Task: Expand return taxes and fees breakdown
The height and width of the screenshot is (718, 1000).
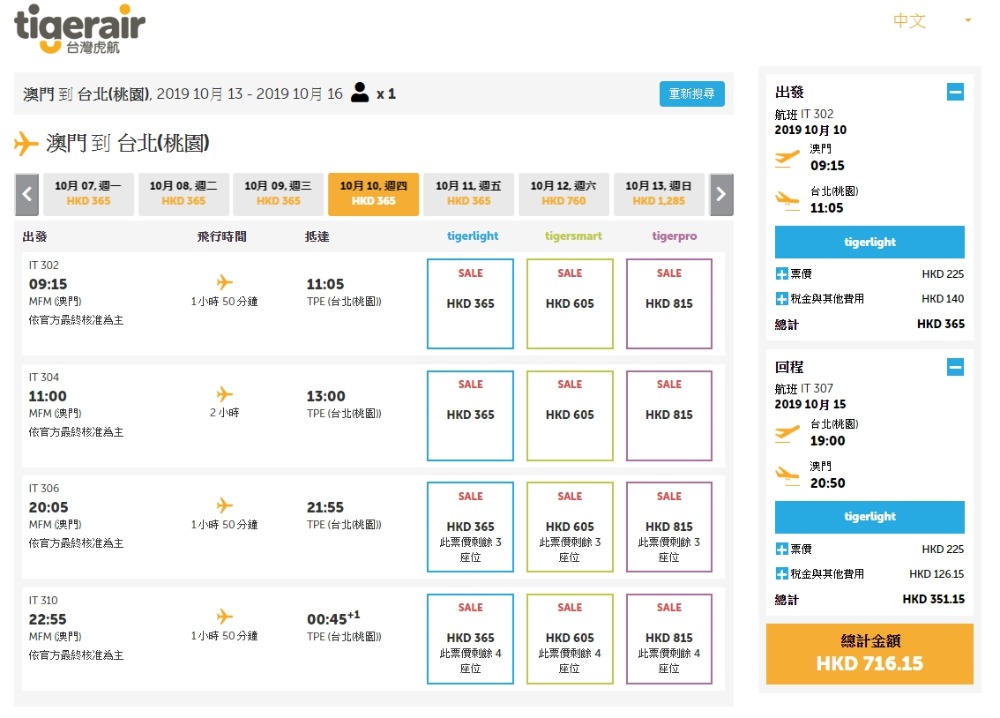Action: tap(782, 574)
